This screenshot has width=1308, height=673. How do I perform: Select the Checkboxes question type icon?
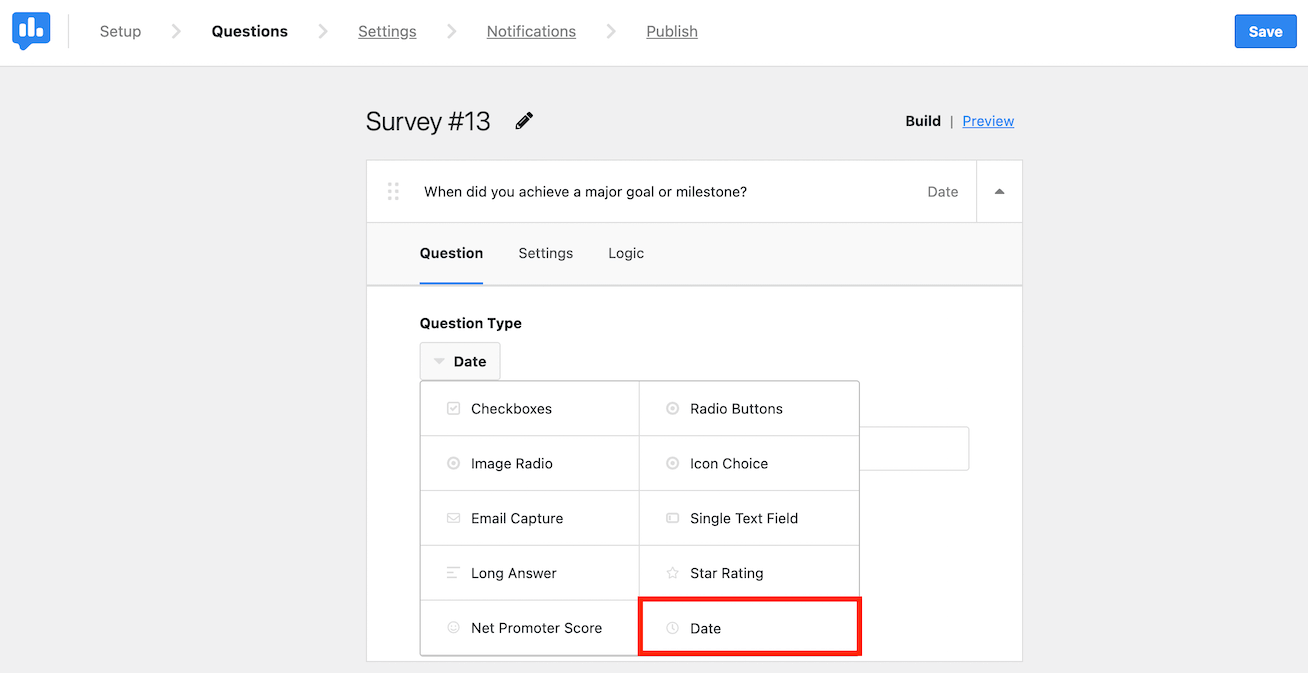pyautogui.click(x=452, y=408)
